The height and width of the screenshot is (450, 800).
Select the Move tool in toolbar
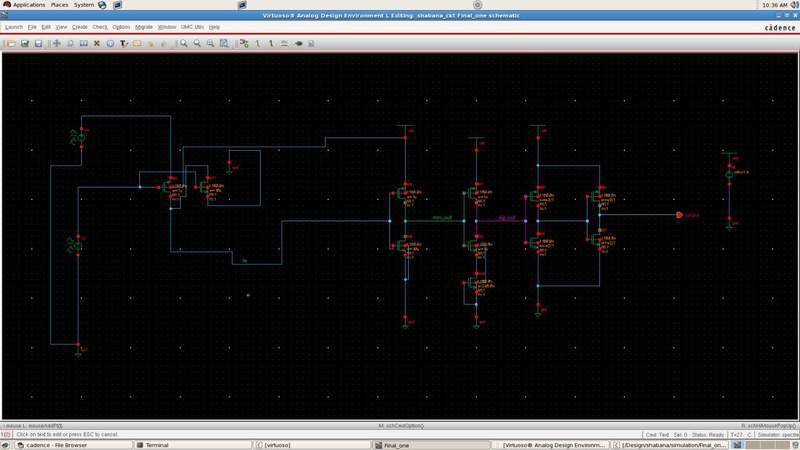pos(57,44)
